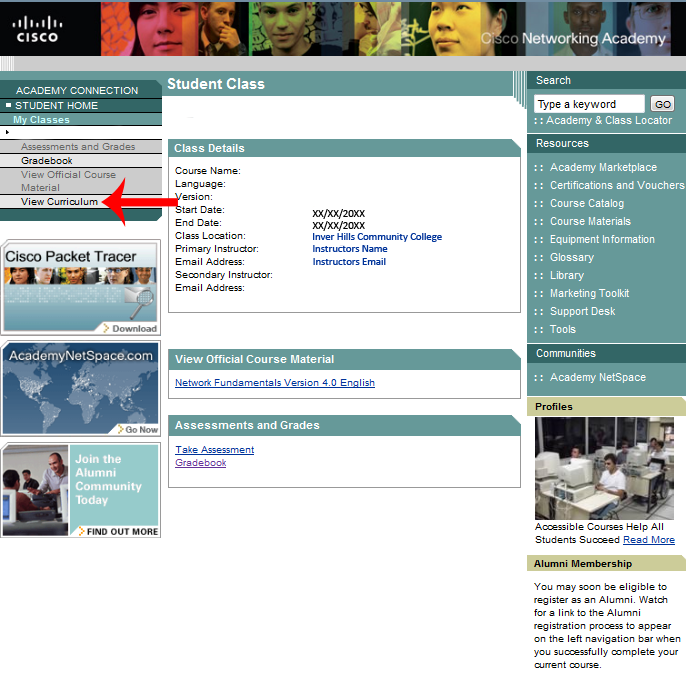Select Gradebook in the left navigation
This screenshot has height=685, width=686.
coord(47,161)
